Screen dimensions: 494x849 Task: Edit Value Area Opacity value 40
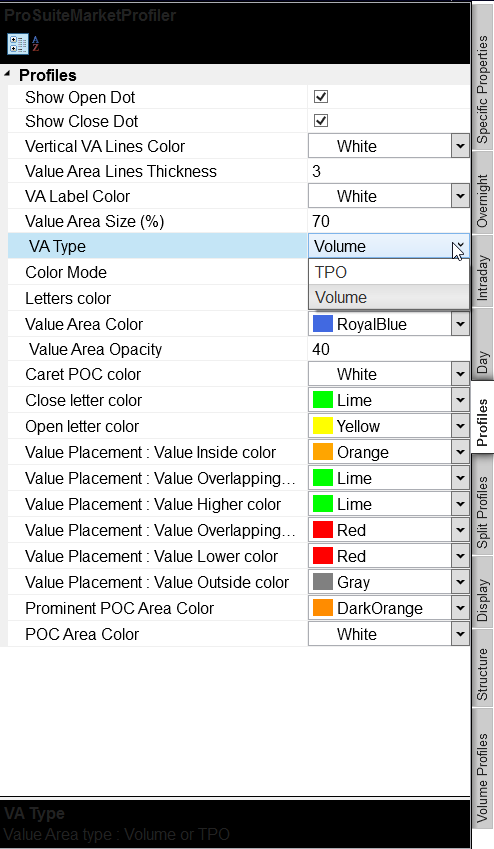[388, 349]
